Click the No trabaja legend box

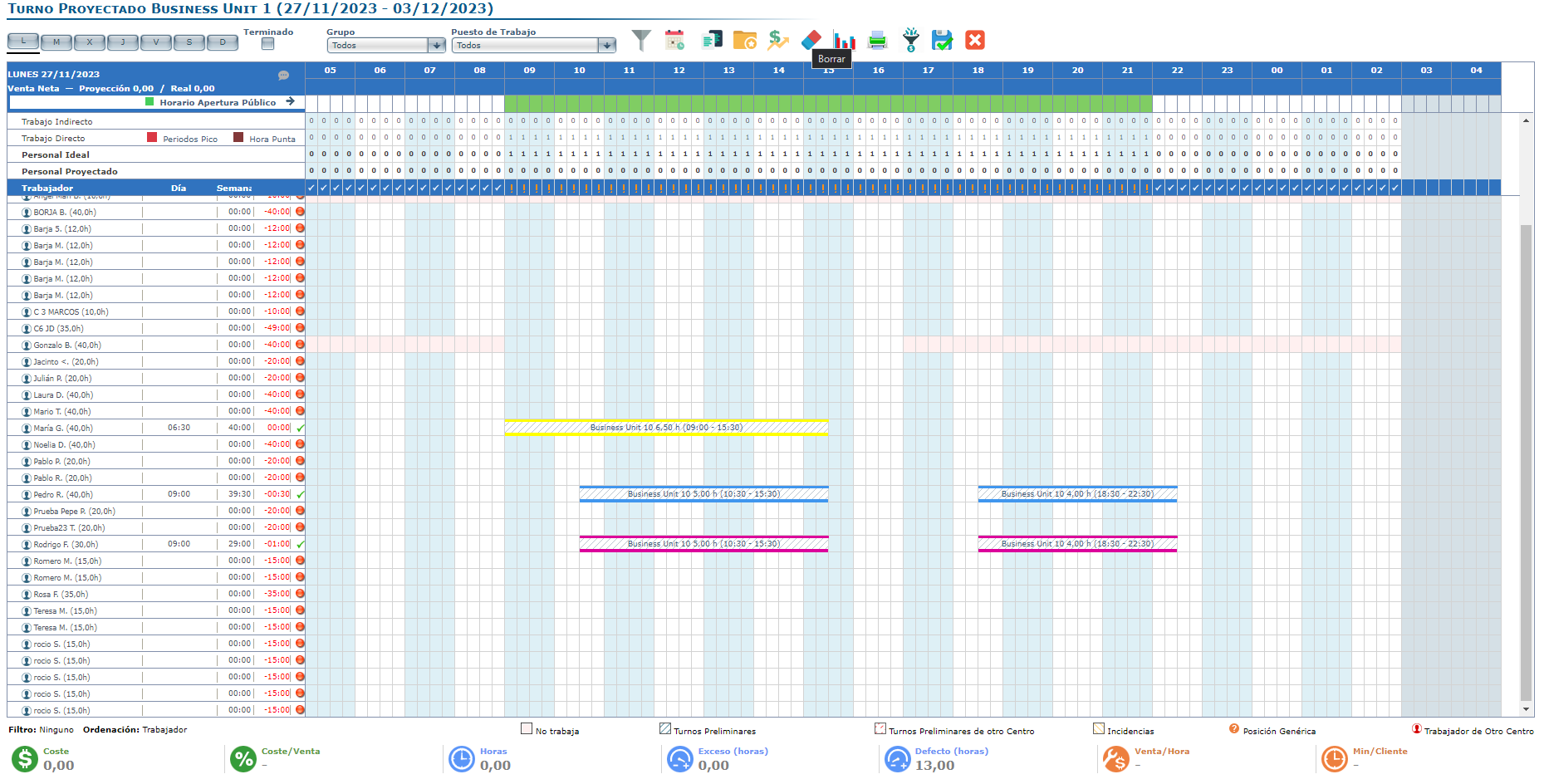[527, 728]
